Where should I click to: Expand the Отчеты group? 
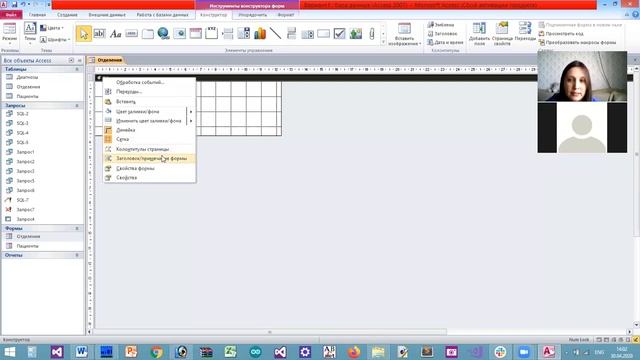[x=77, y=255]
